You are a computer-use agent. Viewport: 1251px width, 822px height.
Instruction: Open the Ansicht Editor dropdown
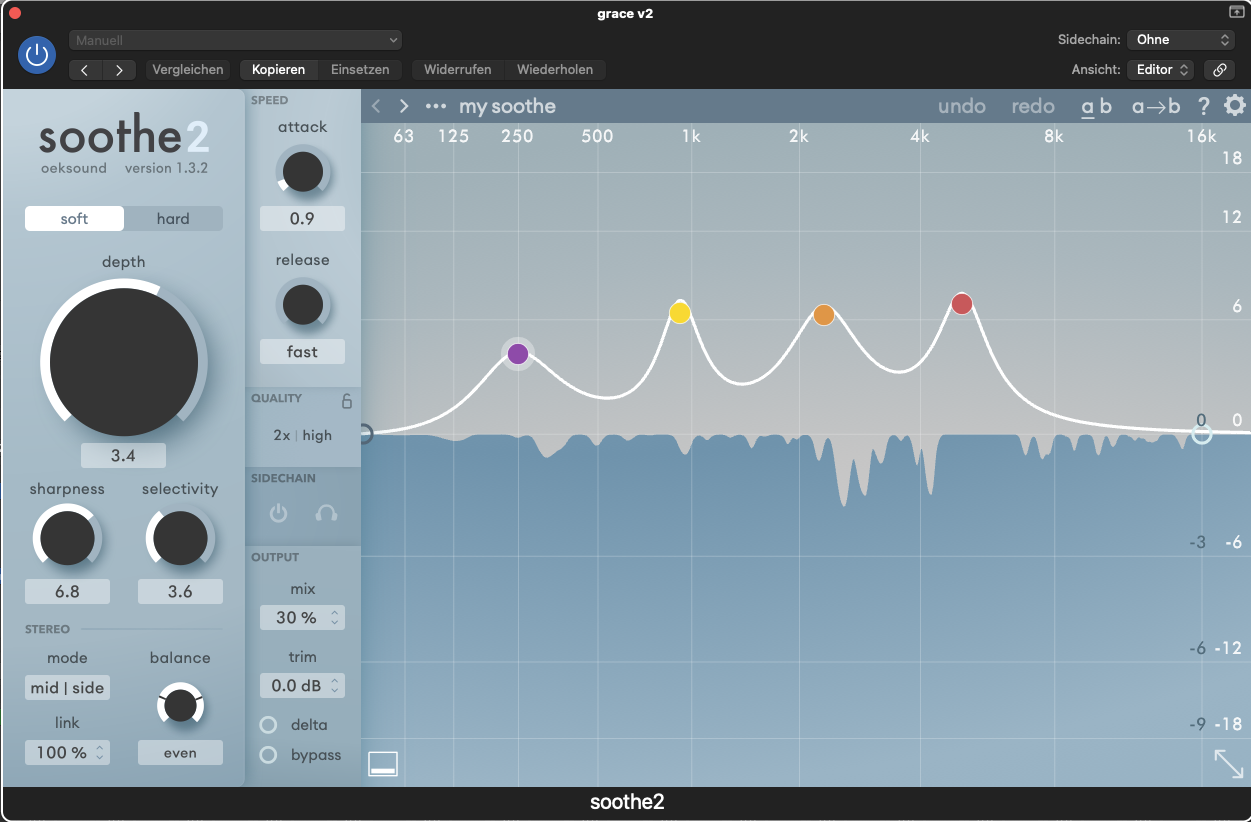1160,70
